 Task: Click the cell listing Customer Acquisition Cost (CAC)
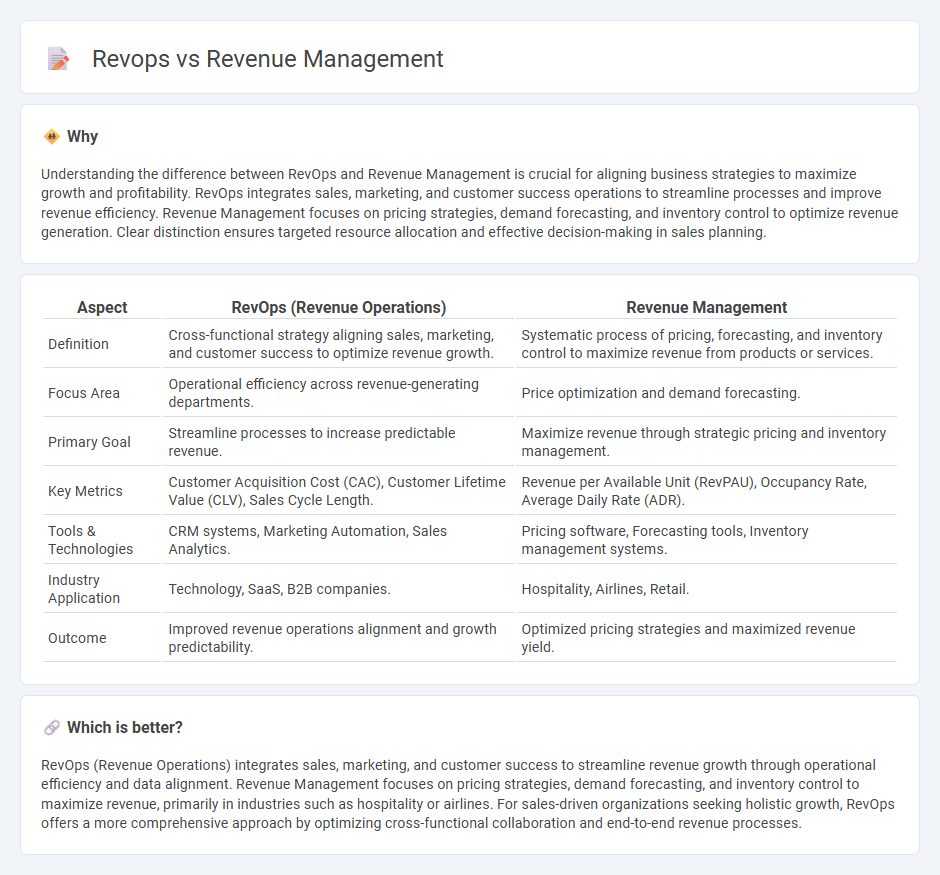(x=339, y=491)
